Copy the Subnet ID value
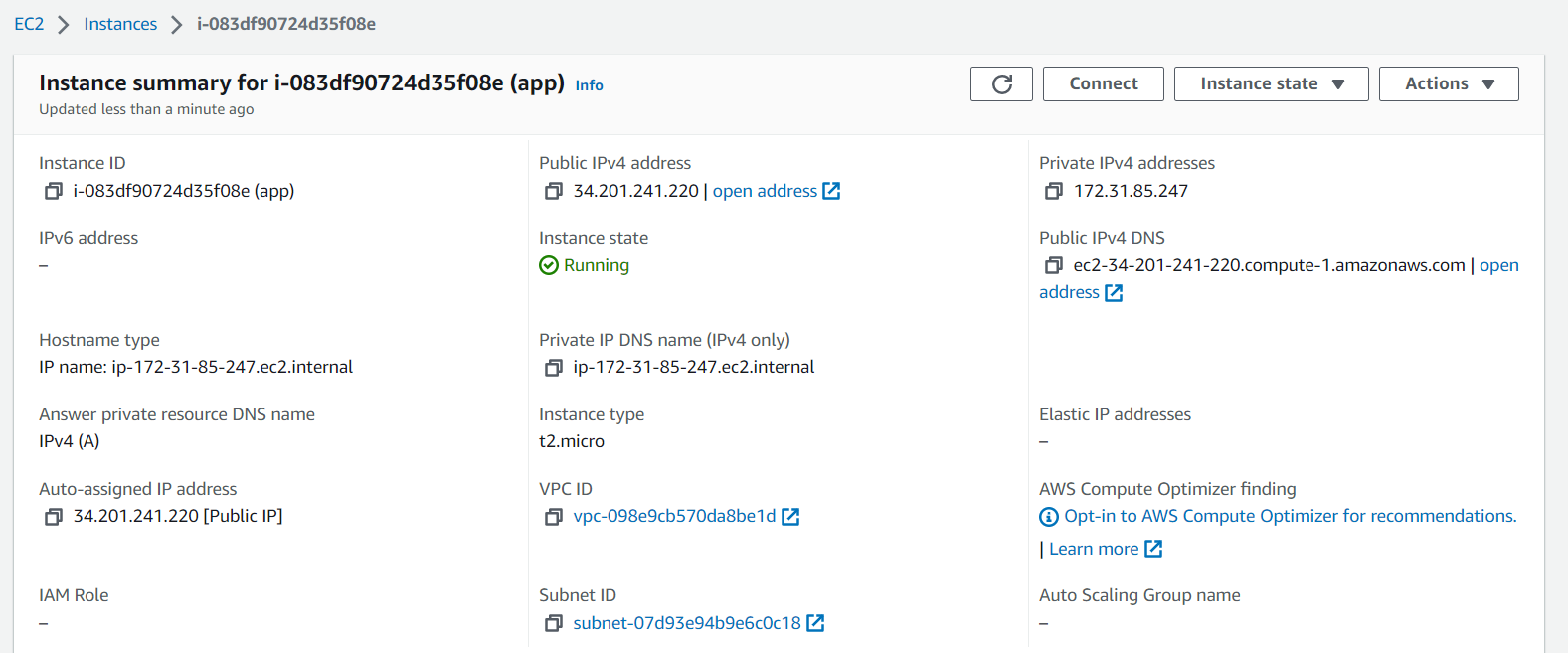Screen dimensions: 1568x653 click(x=554, y=623)
